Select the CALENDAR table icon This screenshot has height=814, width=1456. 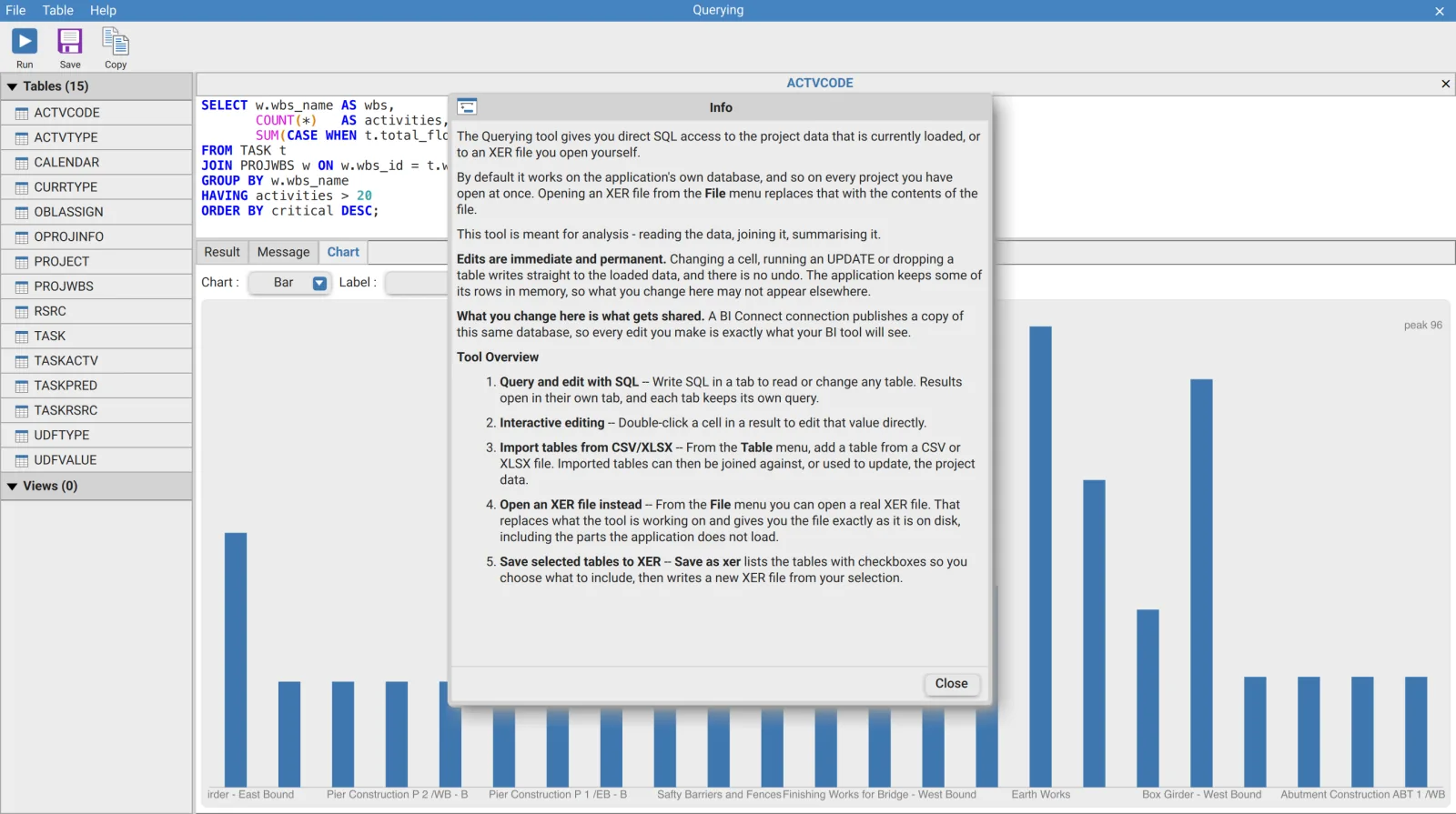click(22, 163)
